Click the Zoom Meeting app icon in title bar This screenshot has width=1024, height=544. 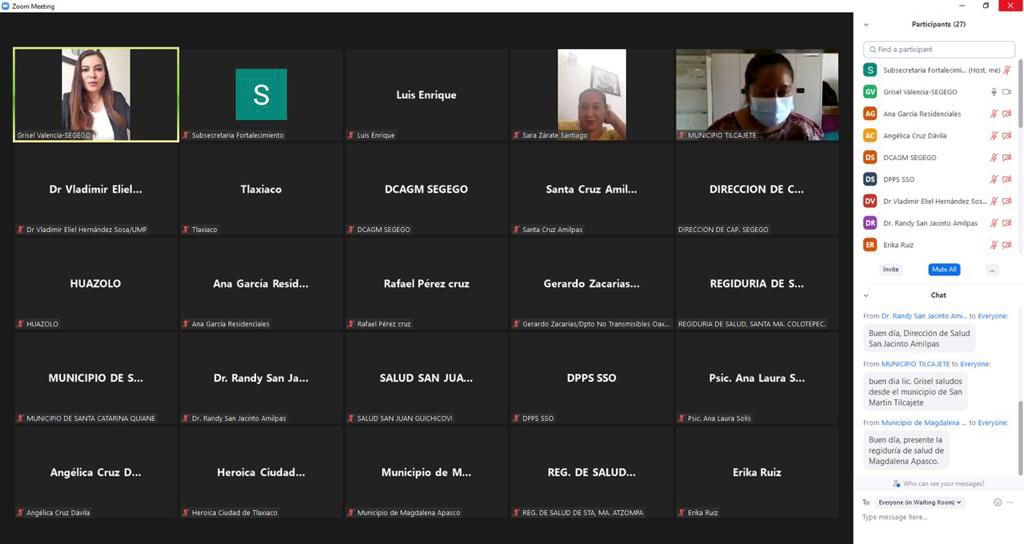tap(6, 6)
